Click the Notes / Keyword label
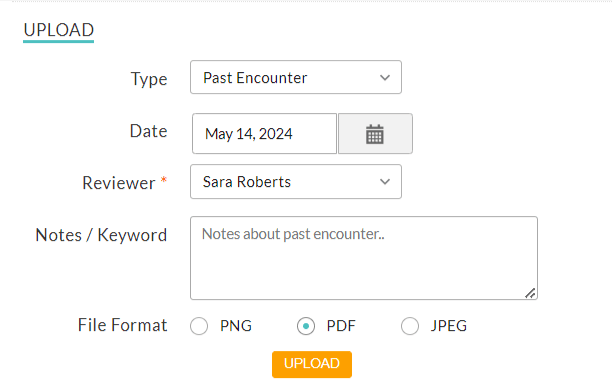The image size is (612, 391). click(101, 235)
